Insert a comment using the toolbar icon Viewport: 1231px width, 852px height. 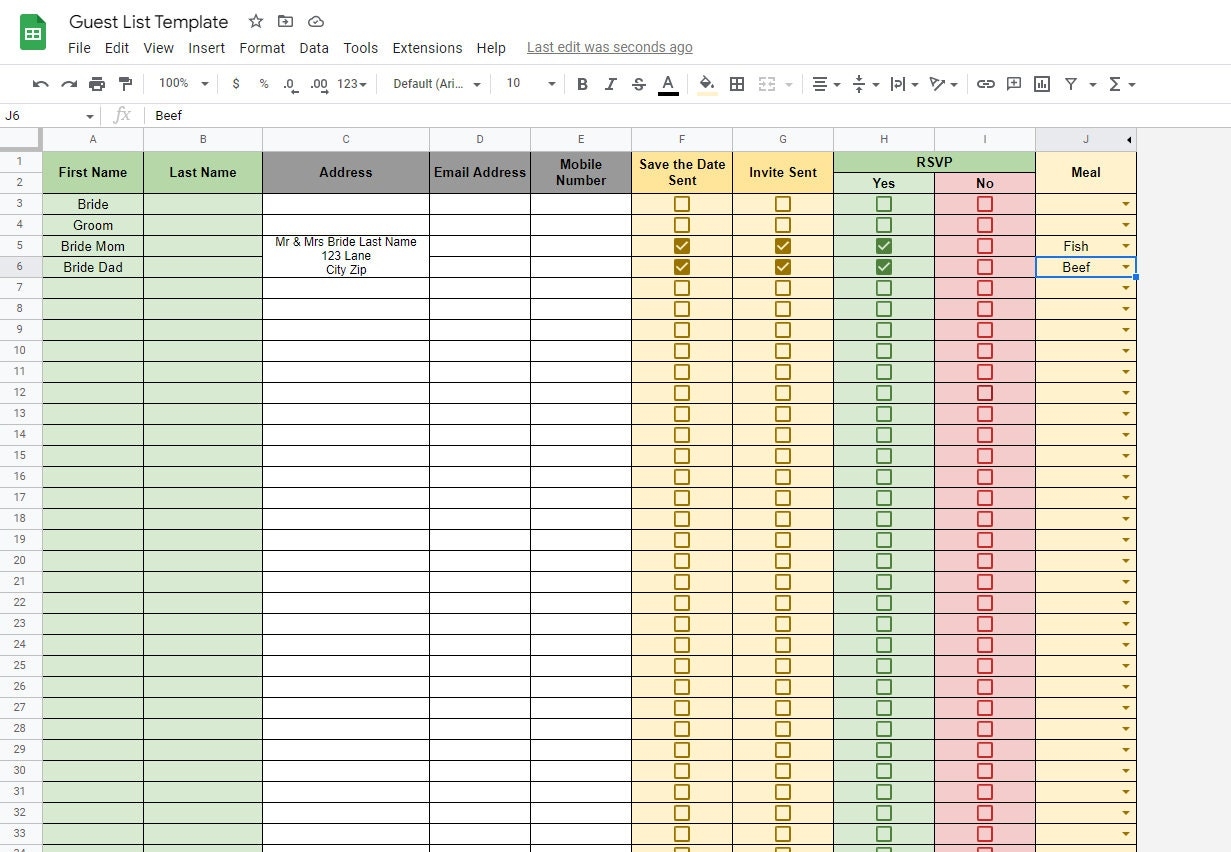(1014, 84)
